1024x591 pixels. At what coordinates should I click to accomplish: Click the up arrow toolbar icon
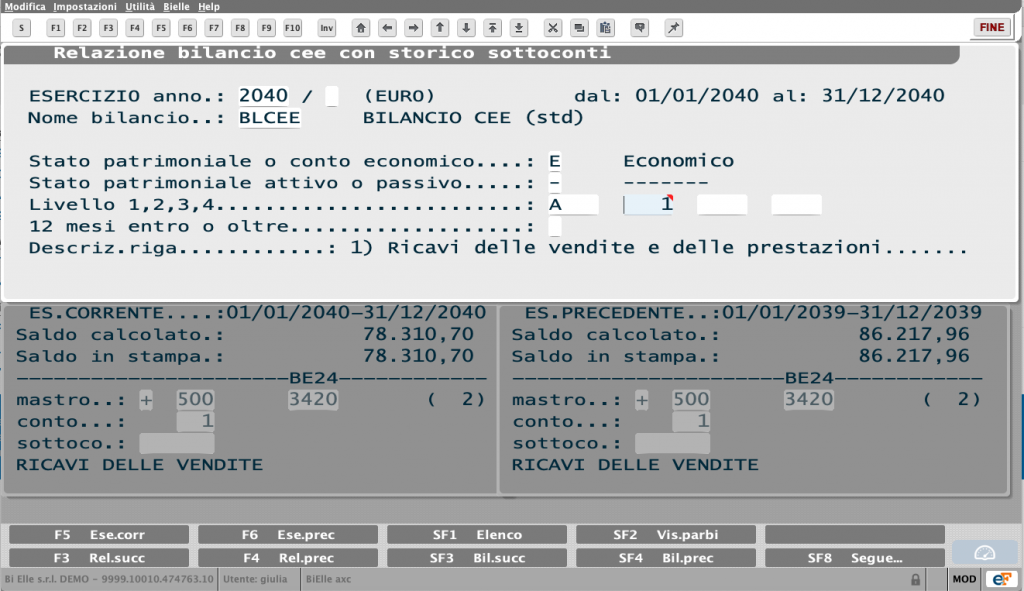[x=440, y=28]
